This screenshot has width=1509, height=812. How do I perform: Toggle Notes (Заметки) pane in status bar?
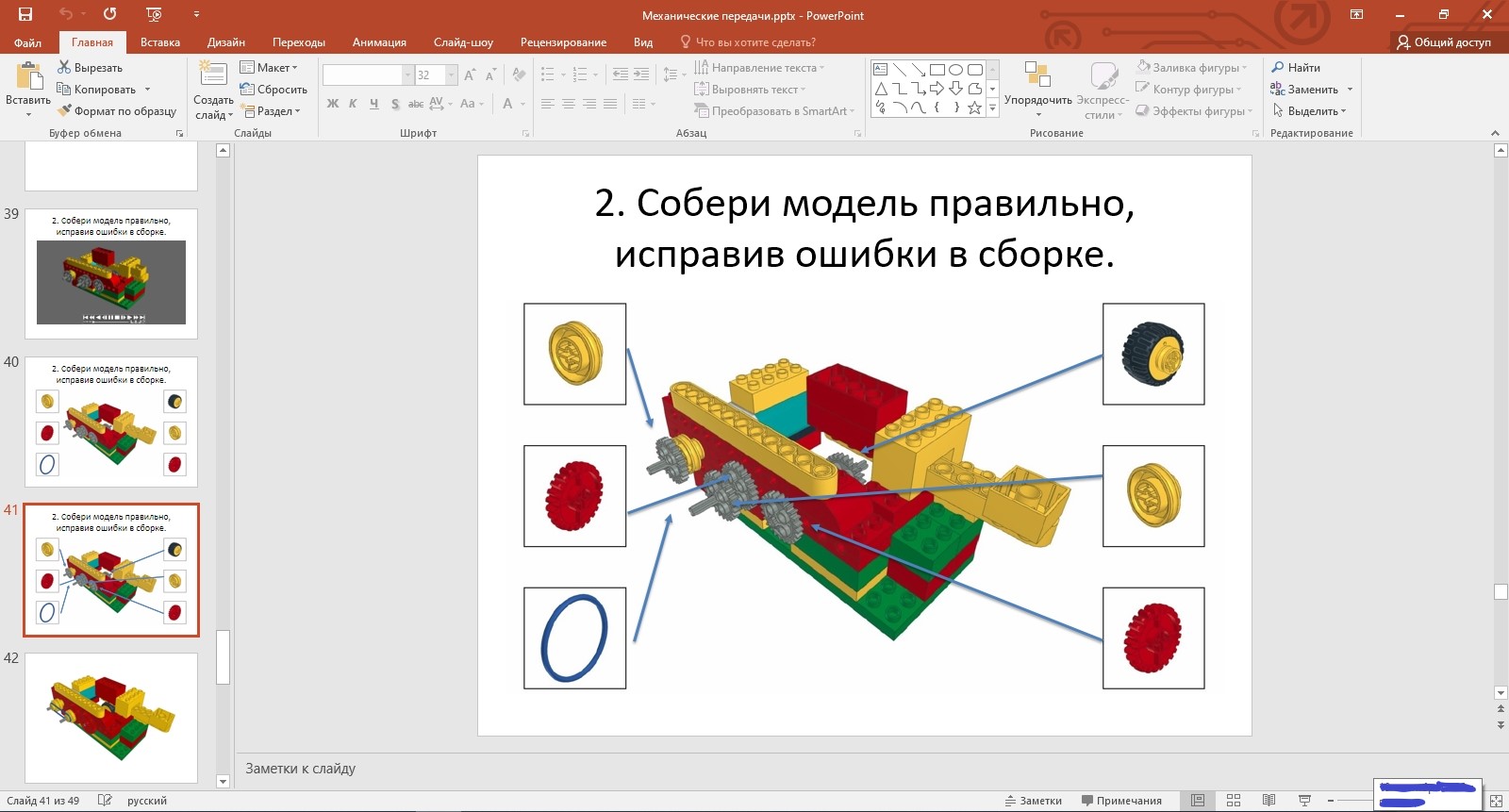1034,801
